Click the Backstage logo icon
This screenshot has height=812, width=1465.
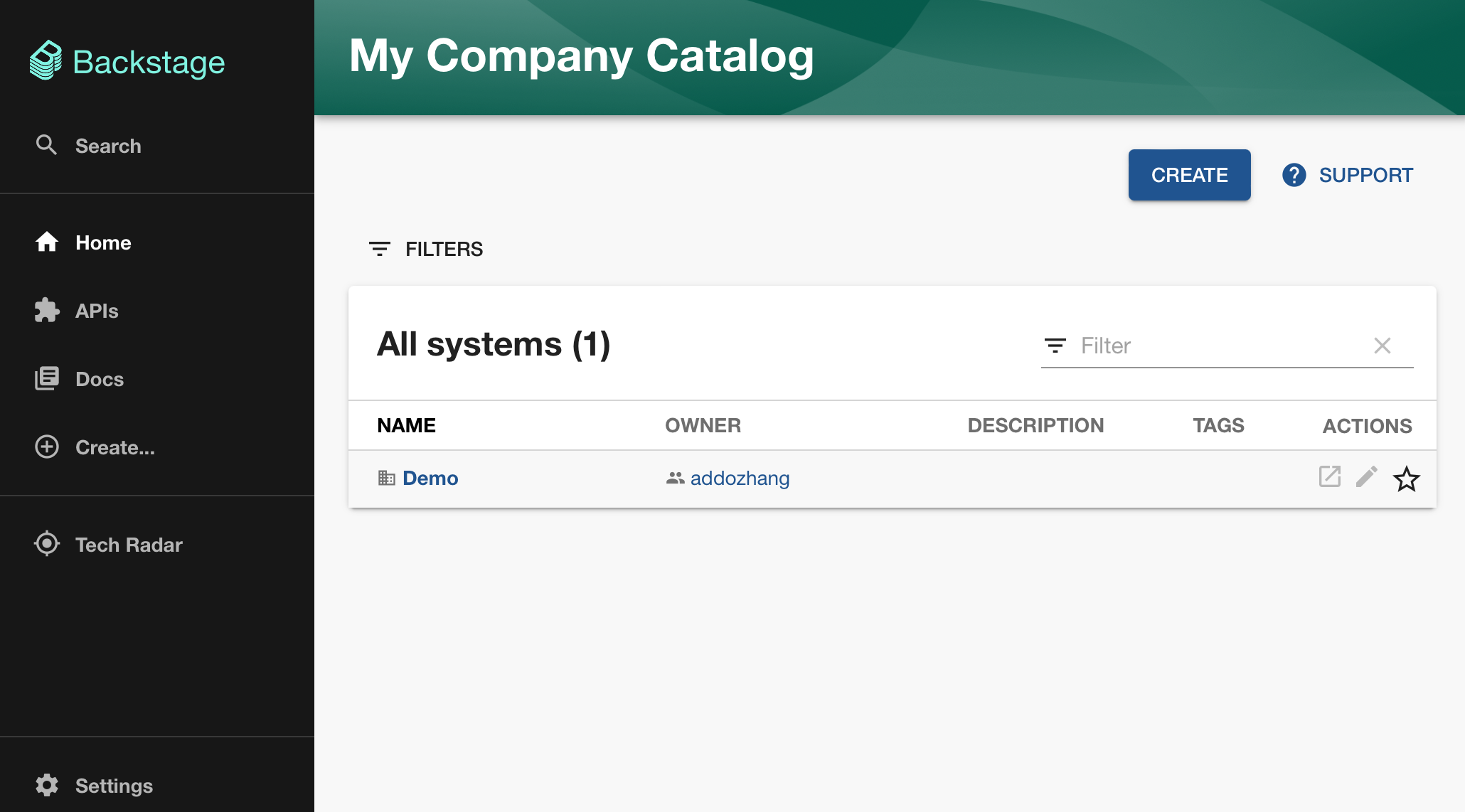click(x=46, y=61)
